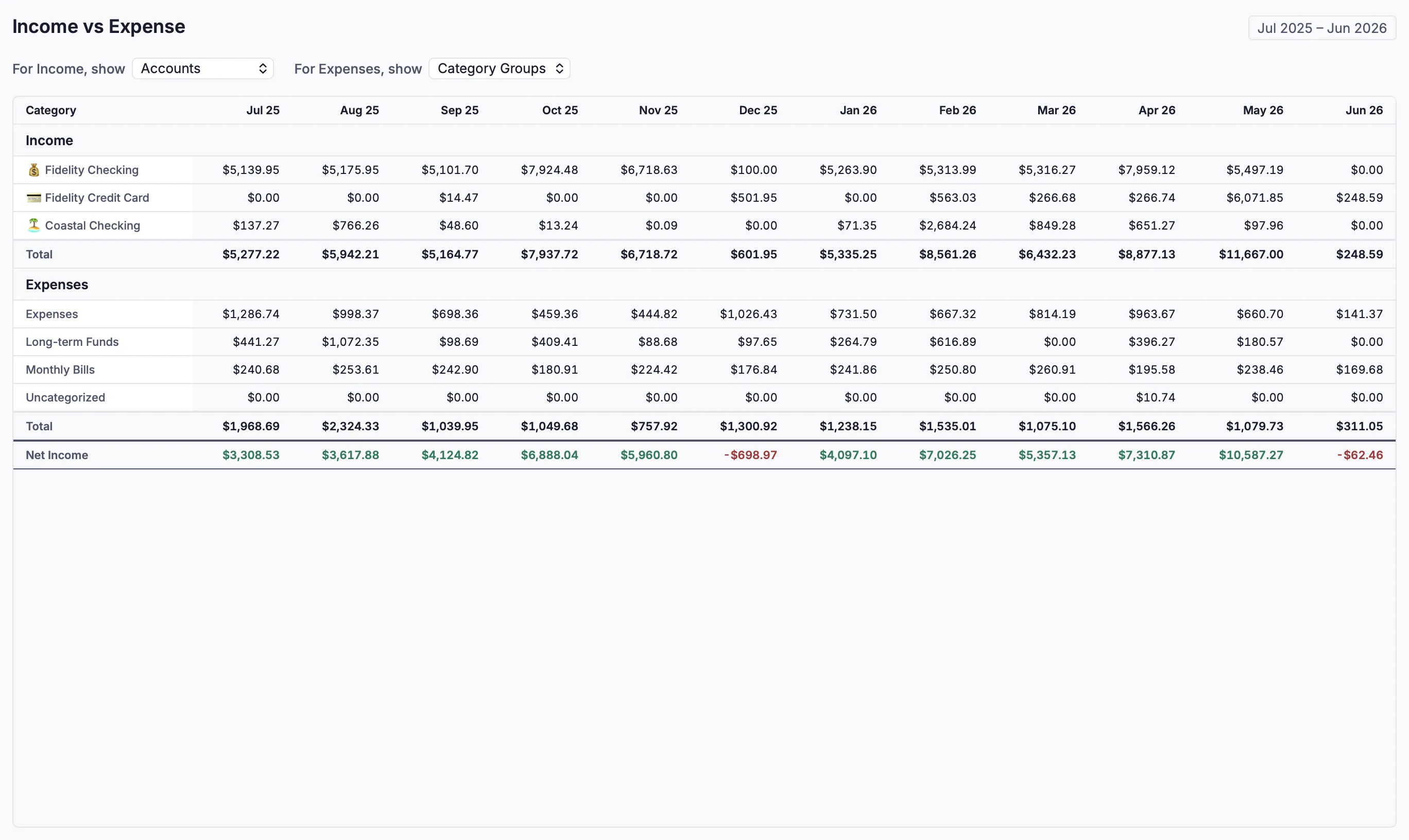Click Fidelity Checking value $100.00 for Dec 25

tap(753, 170)
